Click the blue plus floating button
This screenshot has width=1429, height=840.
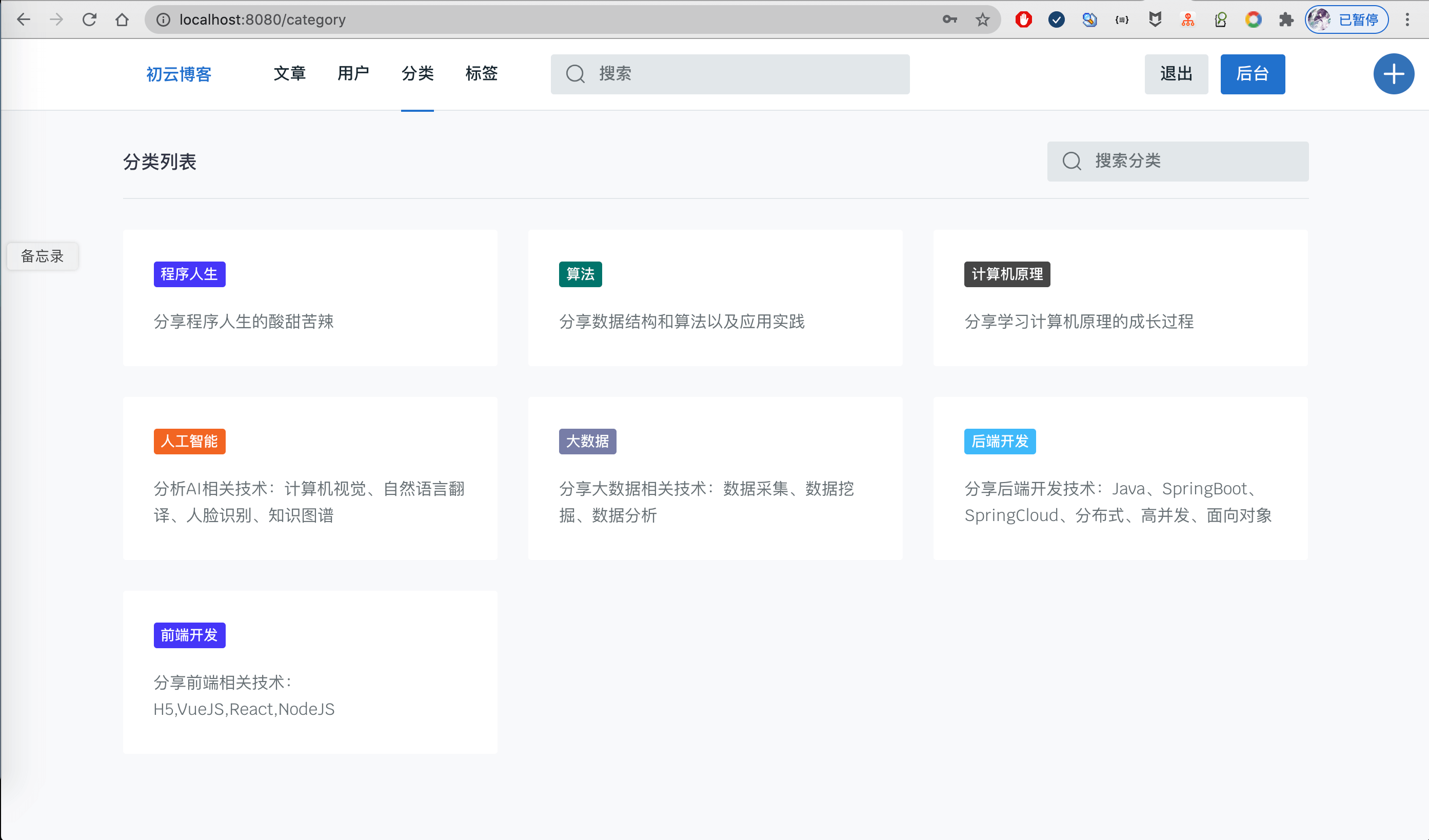click(1393, 74)
